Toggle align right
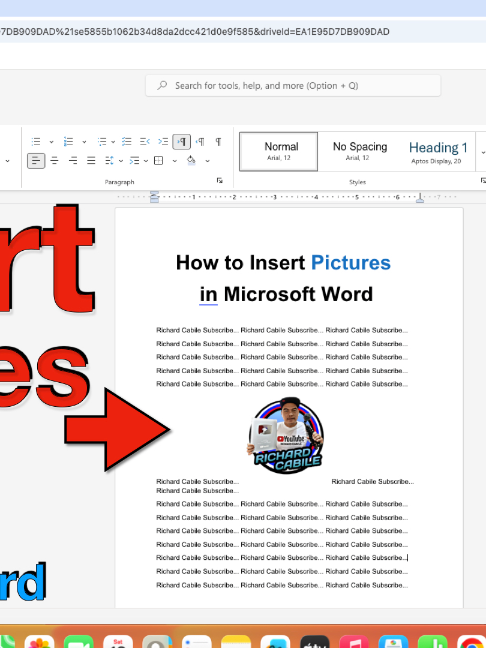 (x=73, y=160)
